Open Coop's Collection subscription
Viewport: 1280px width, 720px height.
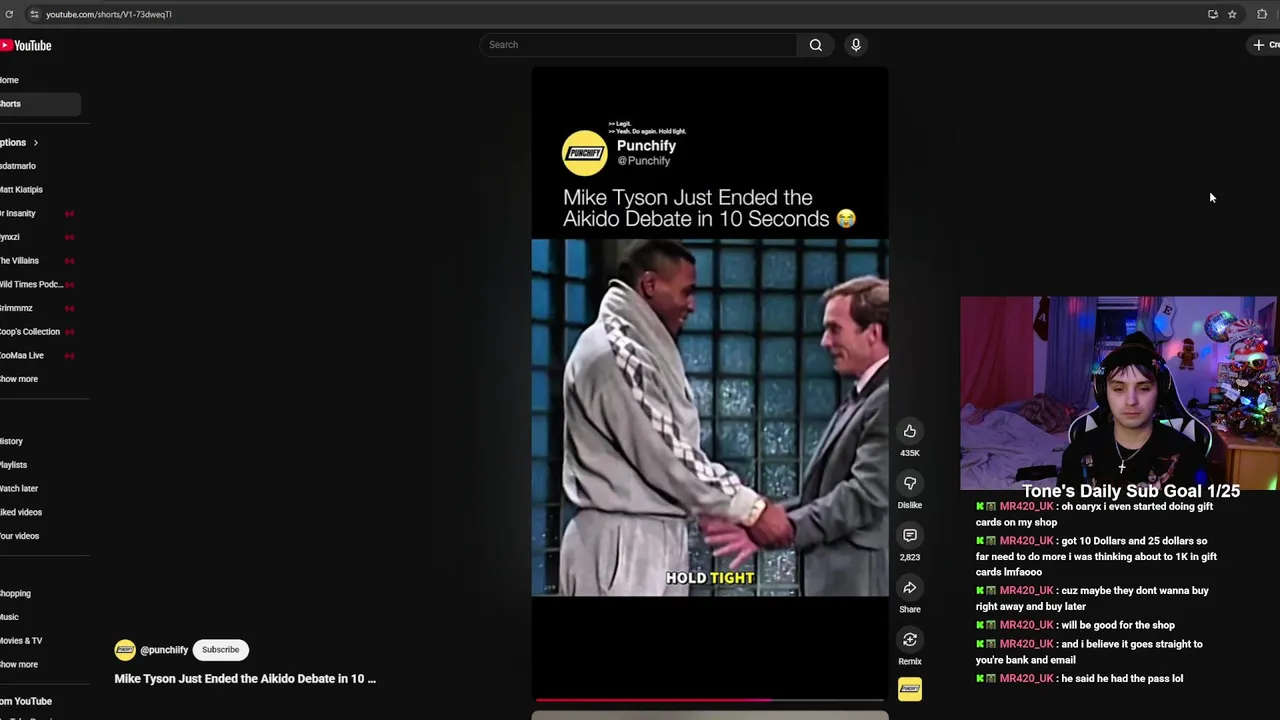point(30,332)
